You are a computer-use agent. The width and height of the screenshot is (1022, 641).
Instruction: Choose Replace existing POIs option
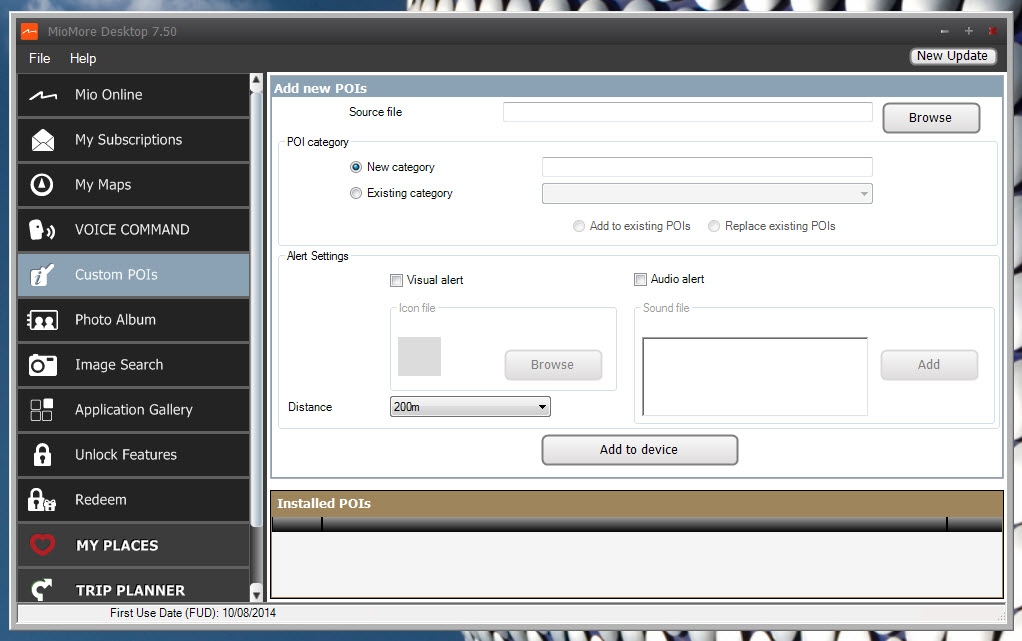click(x=714, y=226)
